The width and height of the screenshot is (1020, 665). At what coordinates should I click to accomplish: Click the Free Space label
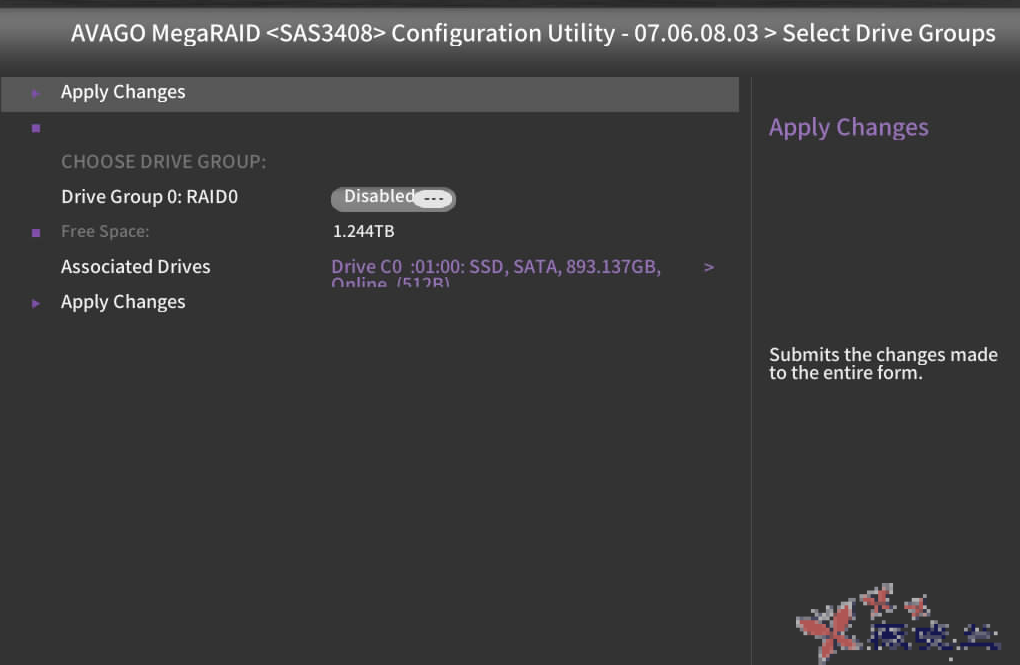(105, 232)
